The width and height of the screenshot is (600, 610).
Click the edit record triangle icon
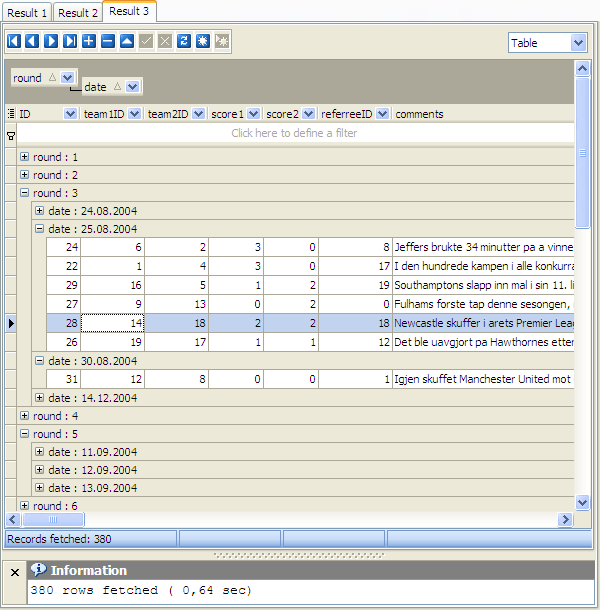pyautogui.click(x=127, y=41)
